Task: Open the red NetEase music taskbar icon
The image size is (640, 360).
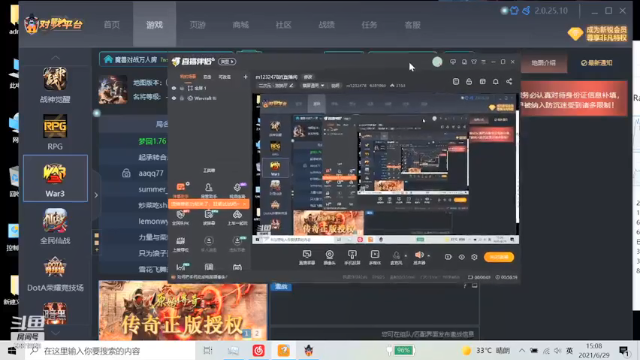Action: (x=258, y=351)
